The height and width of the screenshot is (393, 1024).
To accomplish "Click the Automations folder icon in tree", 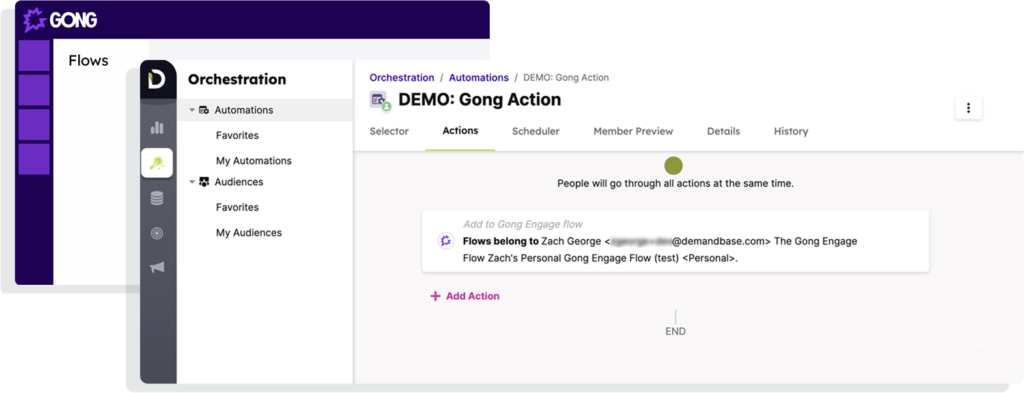I will tap(204, 110).
